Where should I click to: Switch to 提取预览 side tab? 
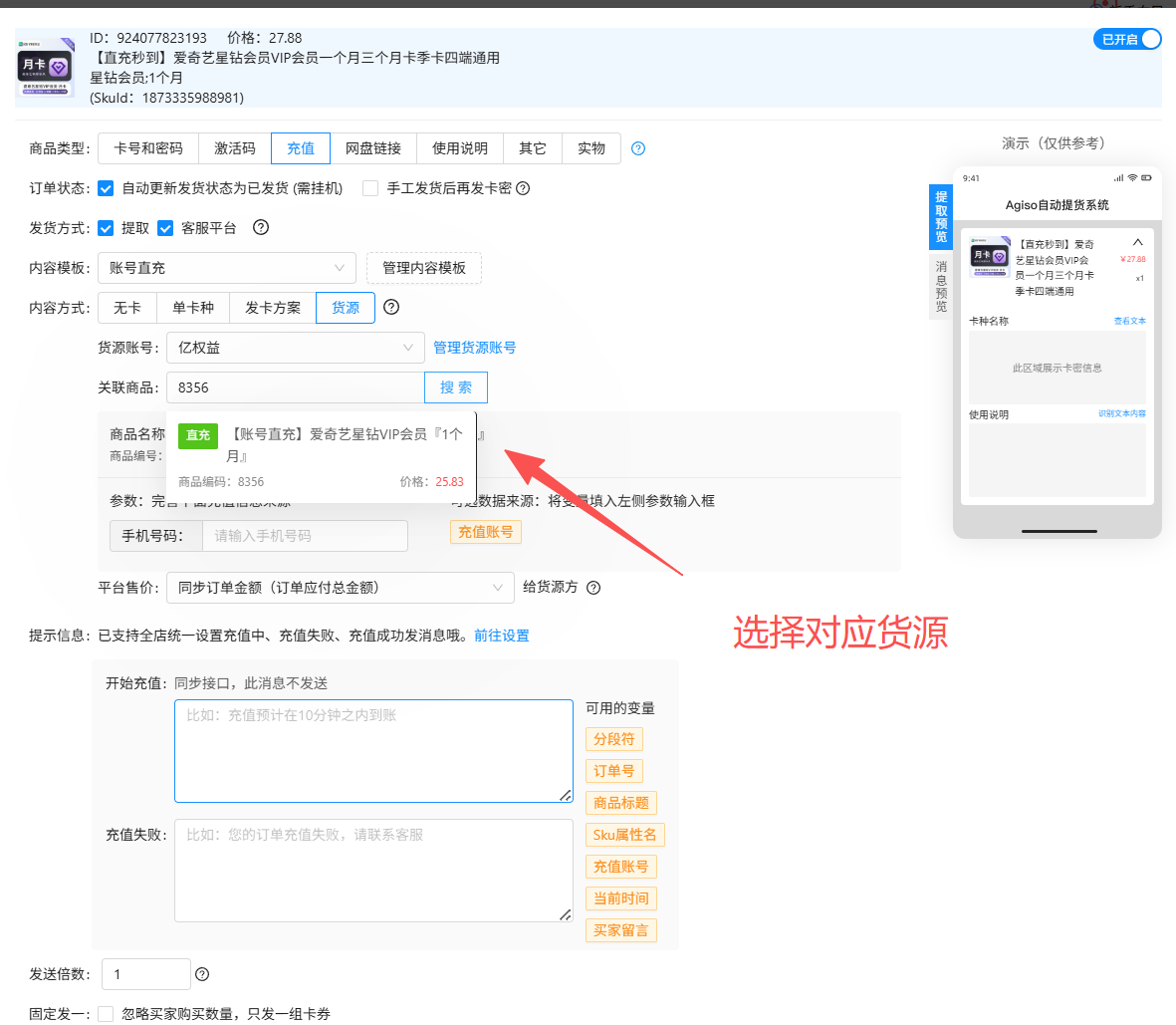point(940,217)
